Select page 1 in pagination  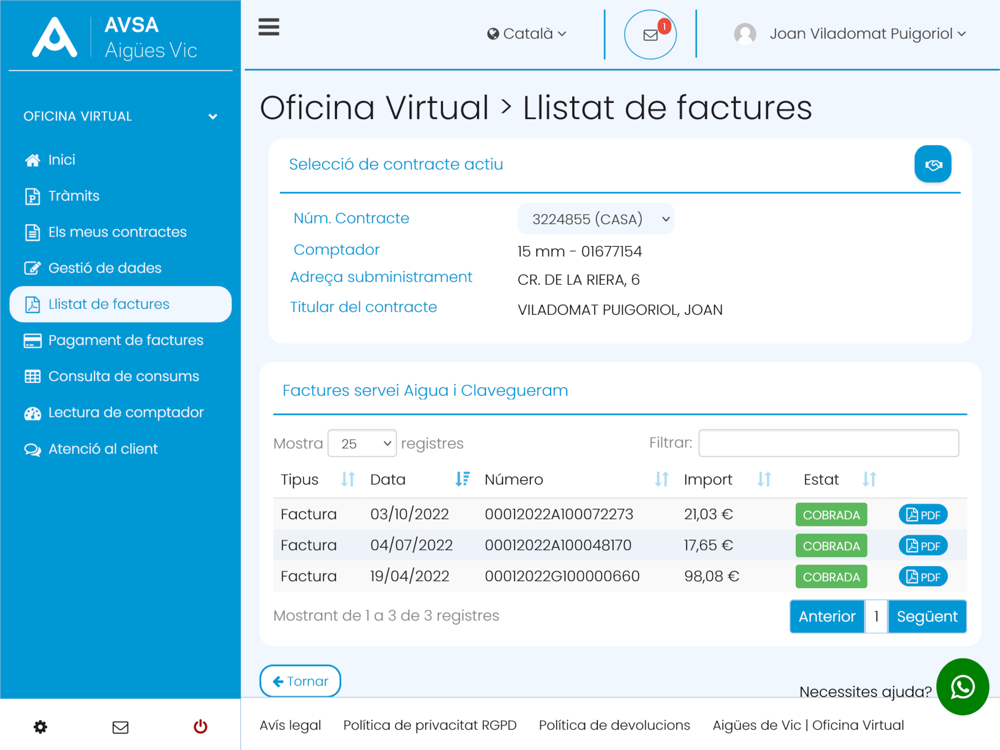pyautogui.click(x=876, y=616)
